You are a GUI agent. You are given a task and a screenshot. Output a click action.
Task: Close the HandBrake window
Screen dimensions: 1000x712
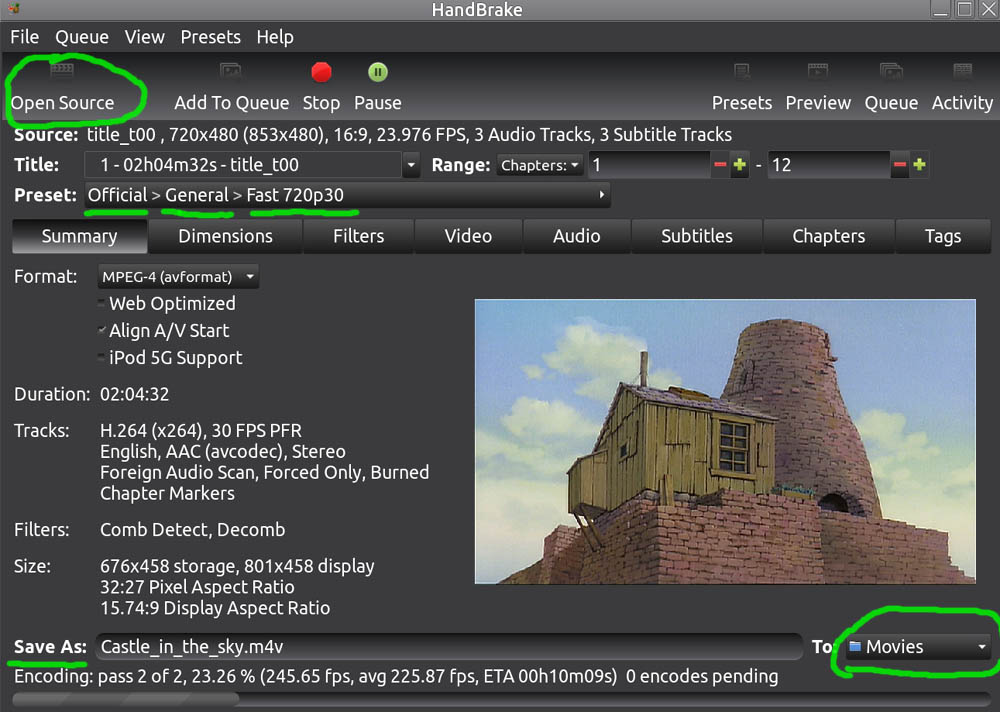989,9
